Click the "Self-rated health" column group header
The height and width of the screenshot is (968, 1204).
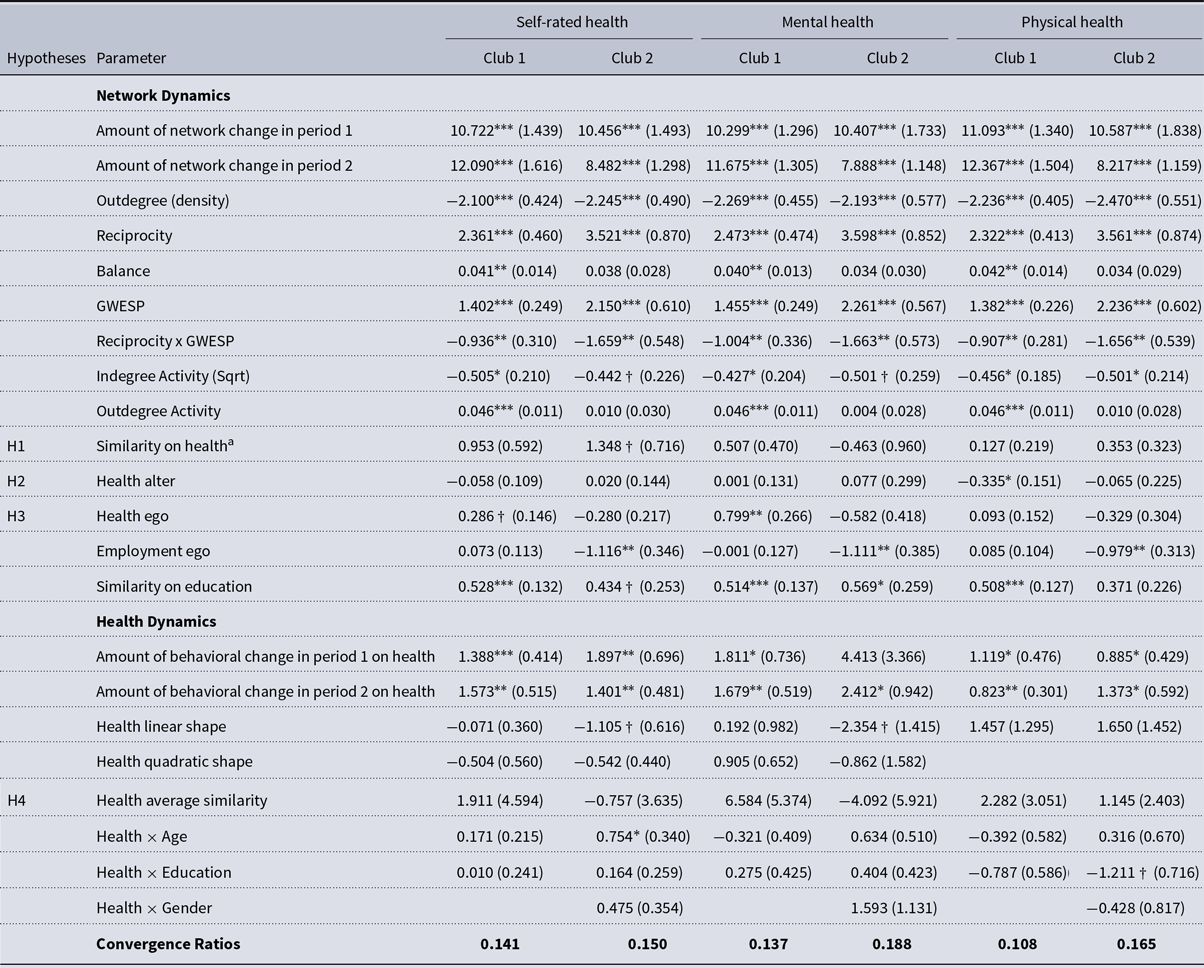(x=569, y=22)
